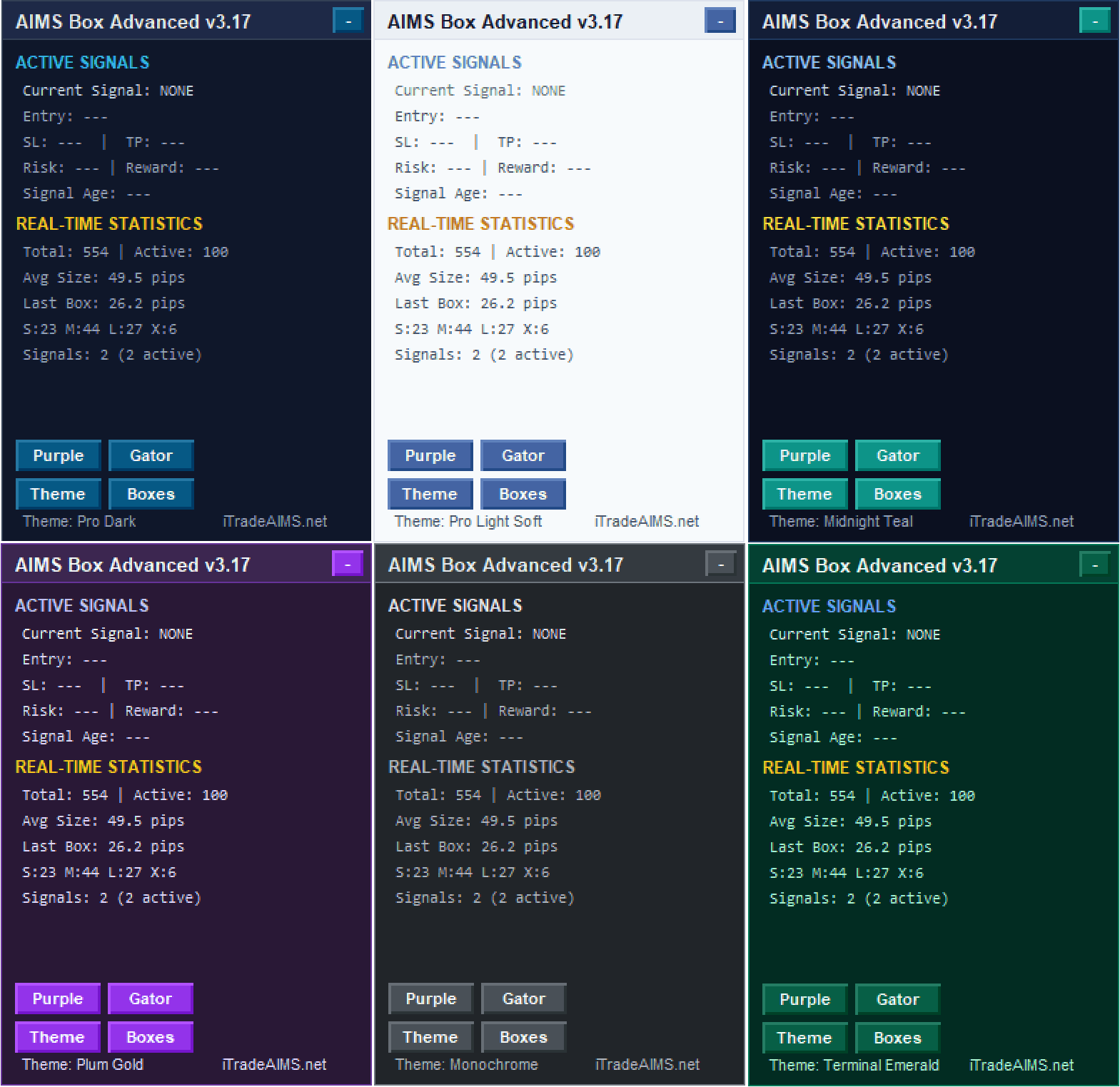Click Theme button in Terminal Emerald panel

coord(805,1038)
